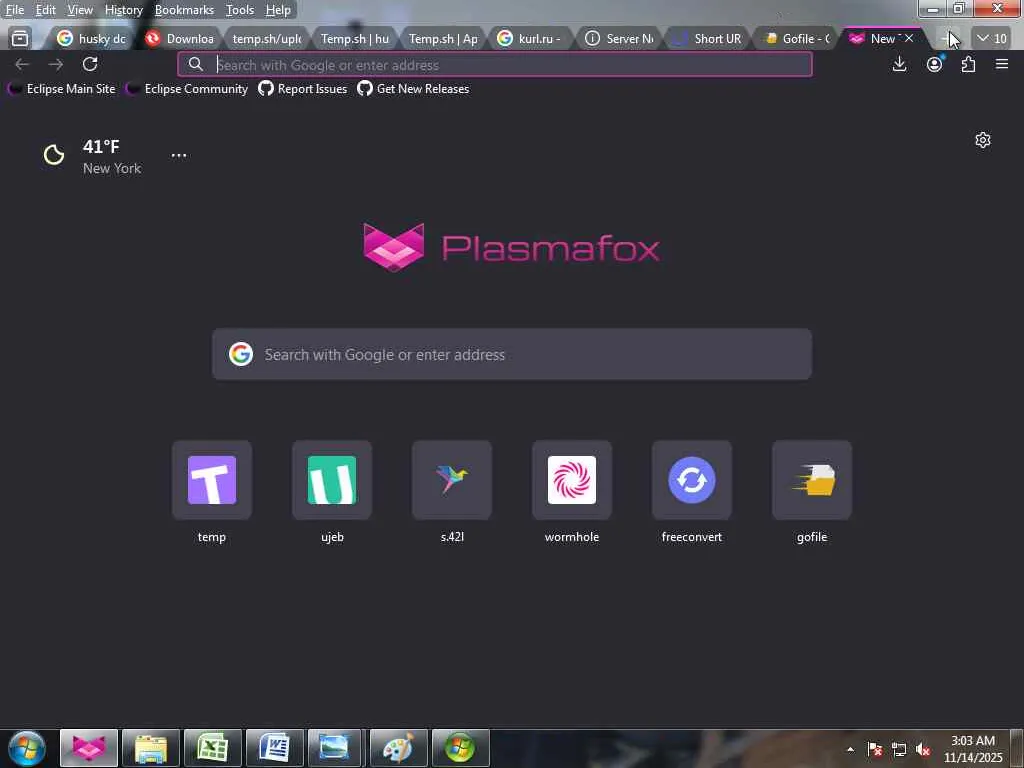Open Excel from the taskbar
Screen dimensions: 1024x768
(x=213, y=748)
